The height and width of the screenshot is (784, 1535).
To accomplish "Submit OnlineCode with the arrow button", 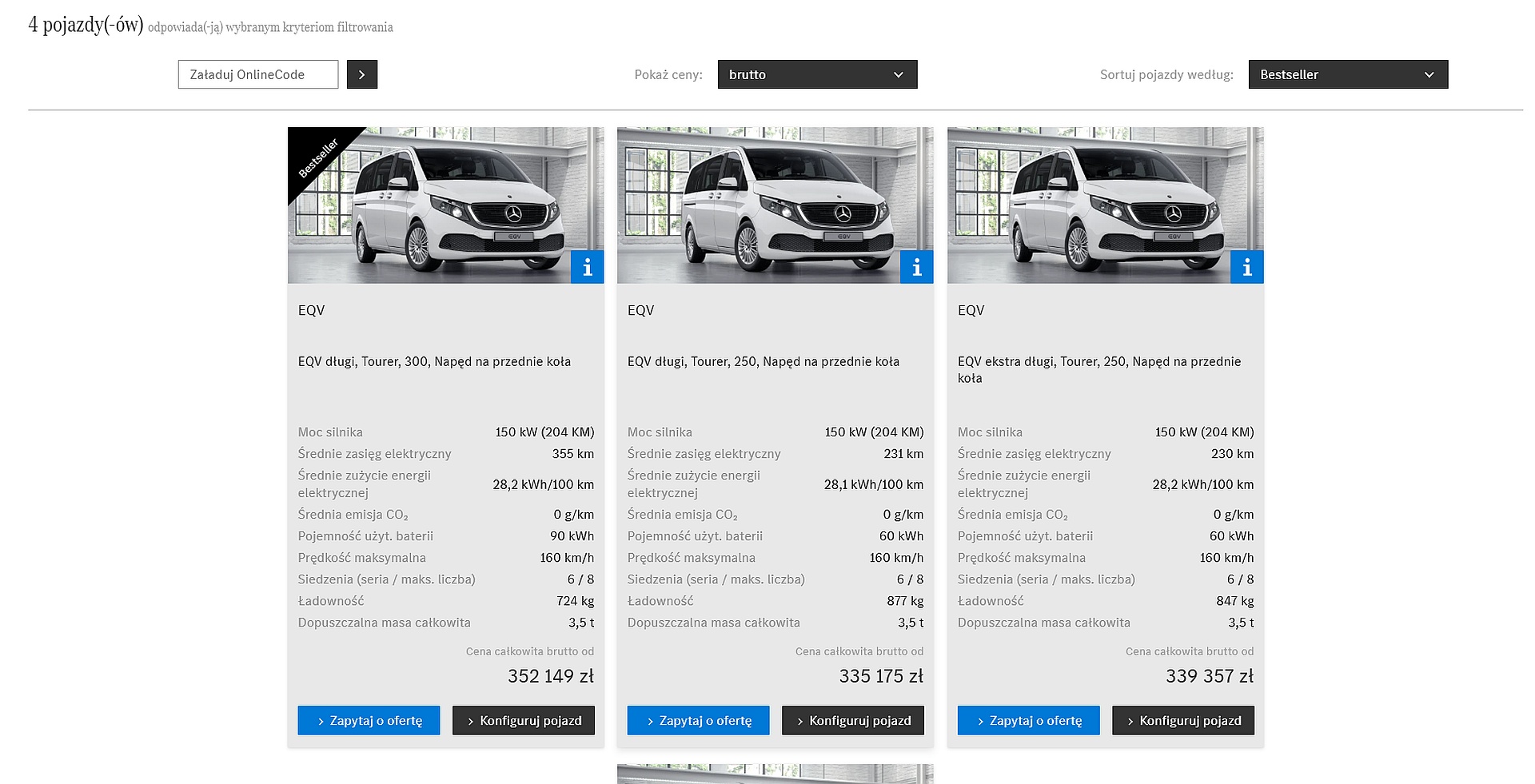I will pyautogui.click(x=362, y=74).
